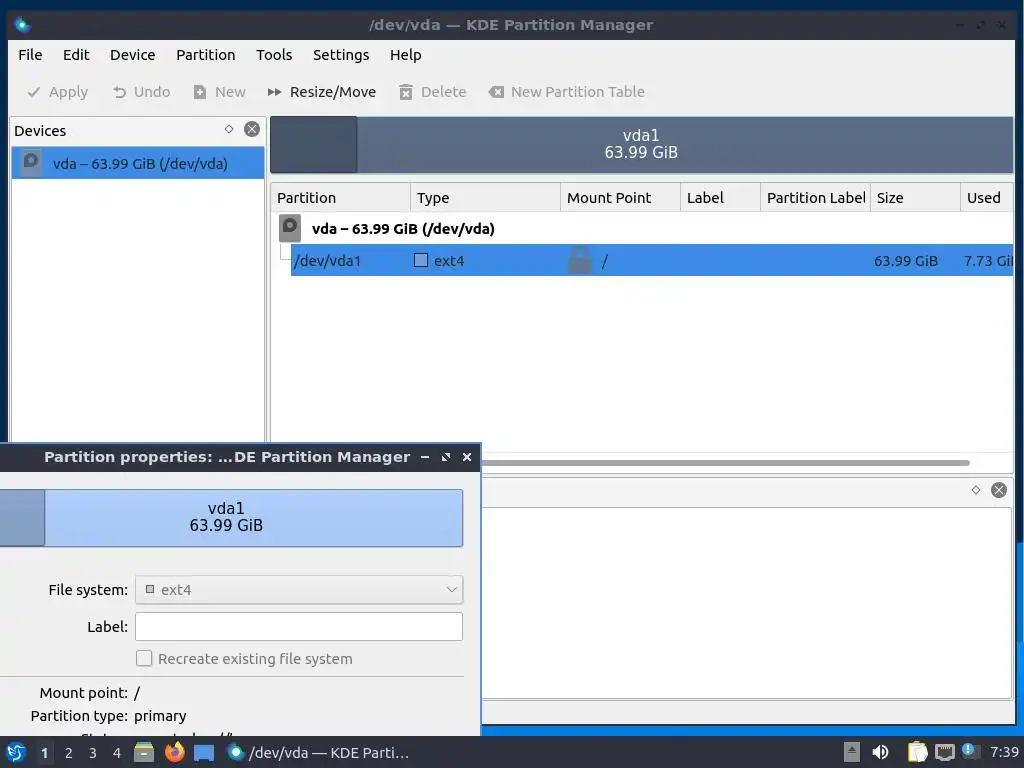
Task: Click vda1 bar in Partition properties dialog
Action: point(231,517)
